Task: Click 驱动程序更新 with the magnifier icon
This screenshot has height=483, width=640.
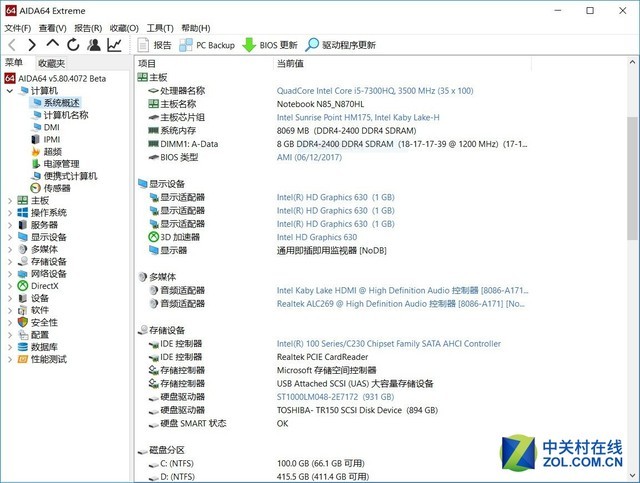Action: click(x=340, y=45)
